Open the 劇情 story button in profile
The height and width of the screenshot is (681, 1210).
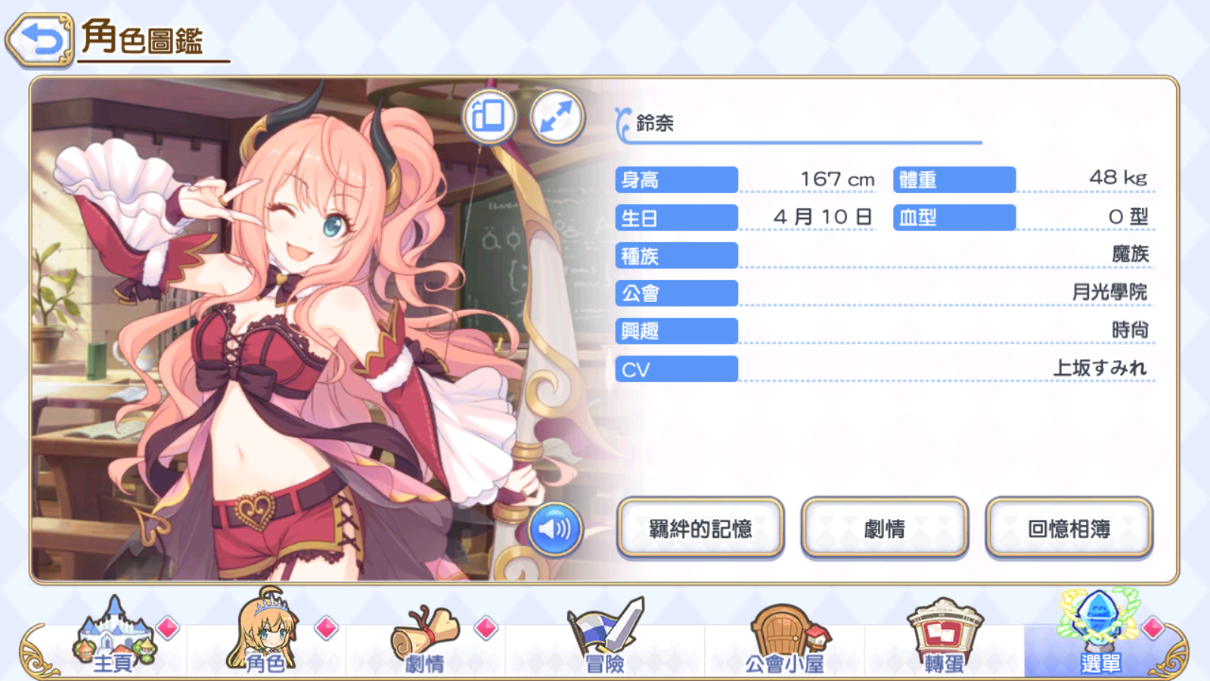pyautogui.click(x=885, y=528)
